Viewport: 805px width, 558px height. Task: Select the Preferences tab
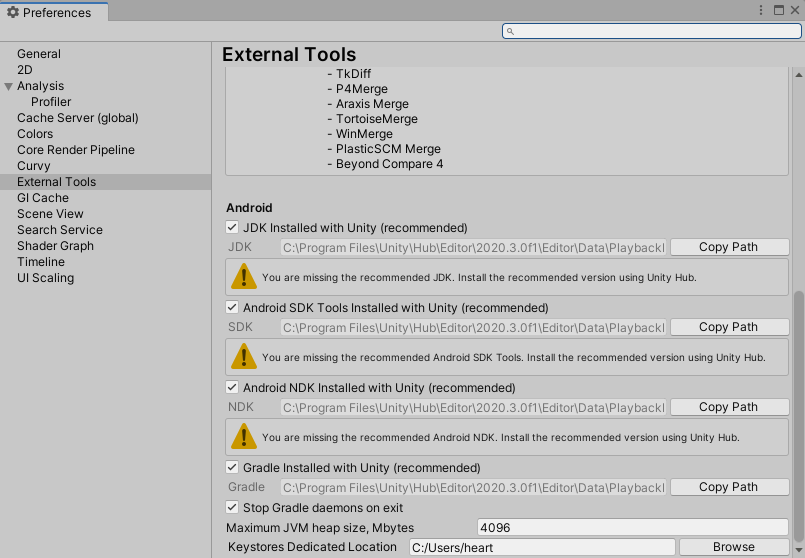(54, 12)
